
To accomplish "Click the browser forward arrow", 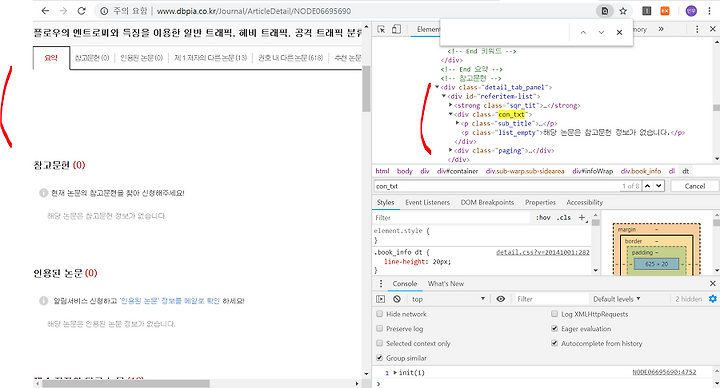I will point(63,11).
